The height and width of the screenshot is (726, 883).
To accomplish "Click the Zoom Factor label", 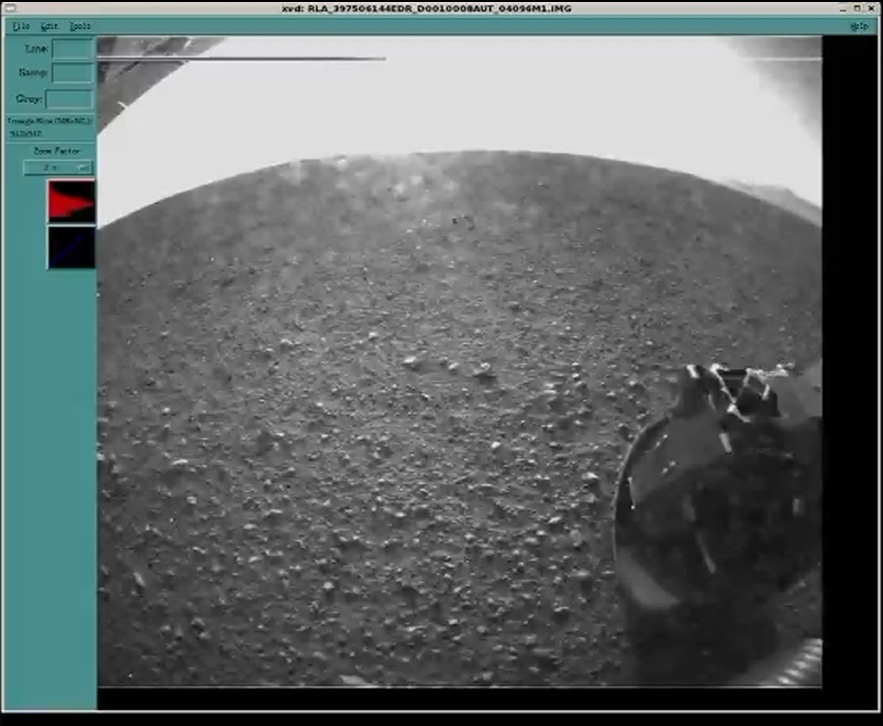I will pyautogui.click(x=56, y=151).
